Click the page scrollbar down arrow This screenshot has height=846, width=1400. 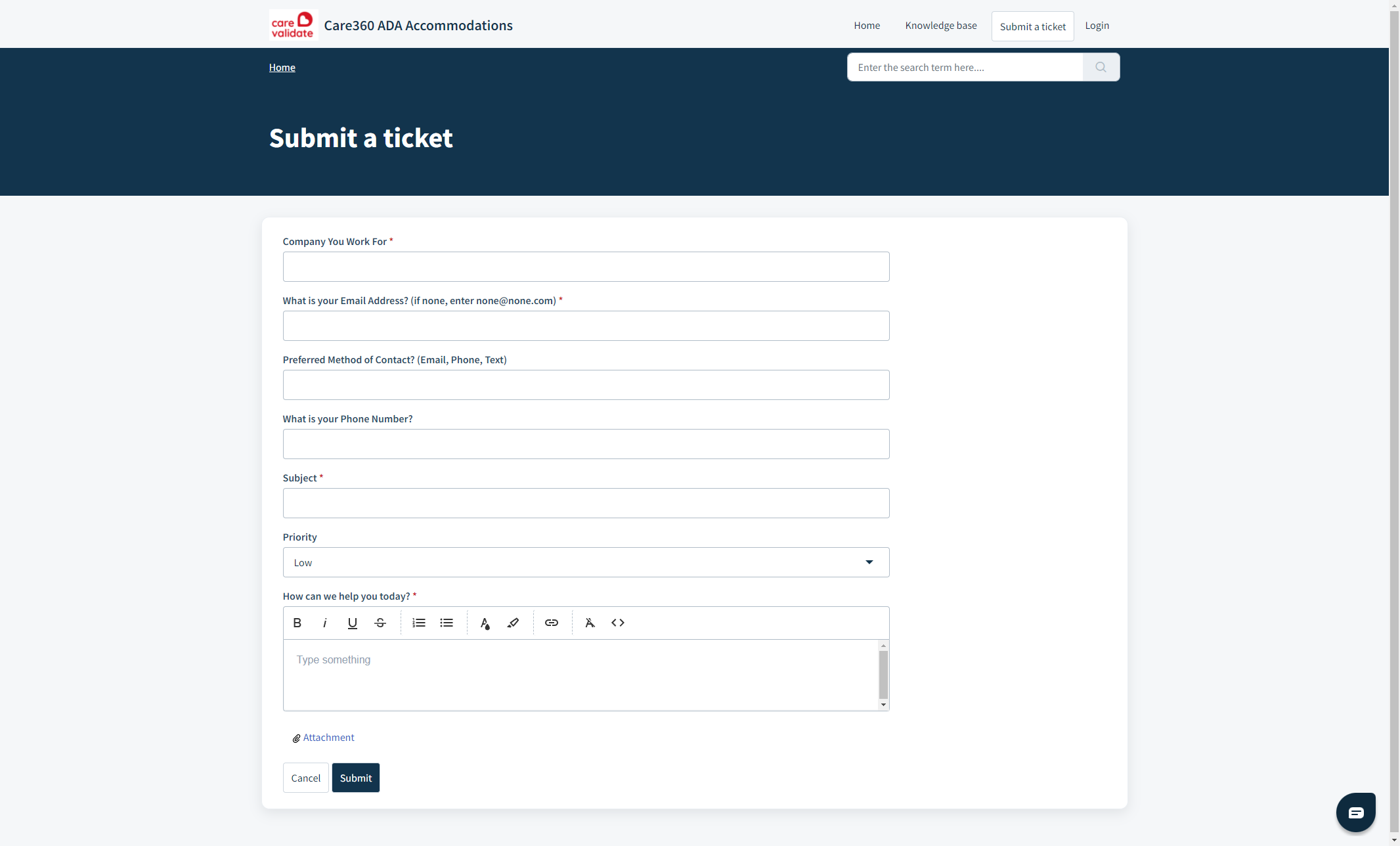point(1394,840)
